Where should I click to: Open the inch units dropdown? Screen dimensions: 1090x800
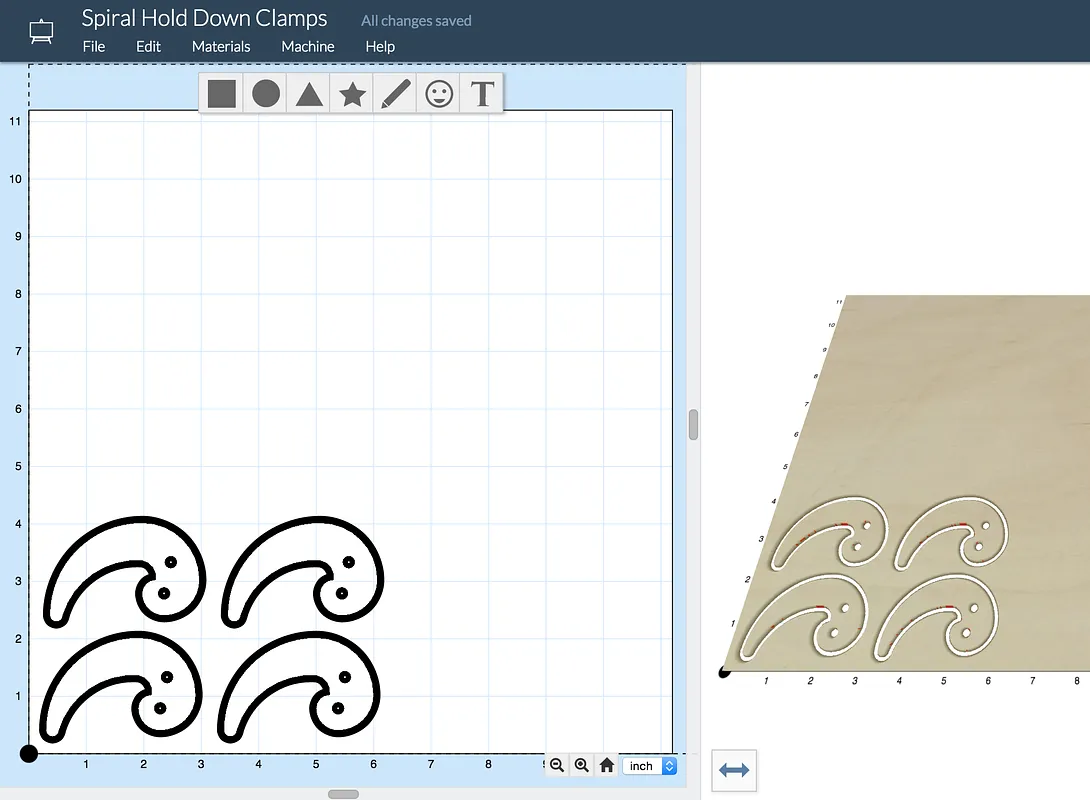[x=651, y=766]
